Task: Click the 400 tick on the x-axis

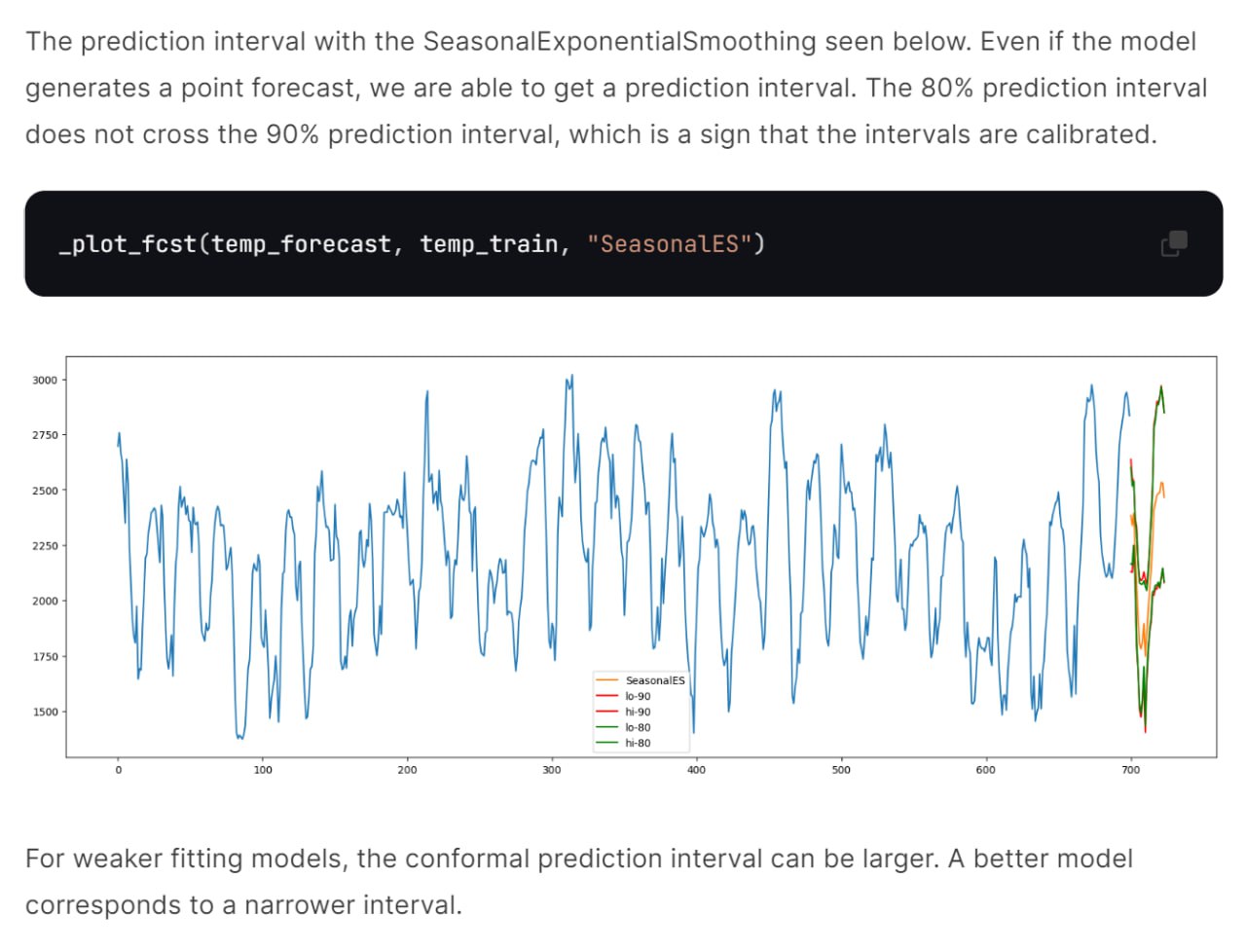Action: click(696, 770)
